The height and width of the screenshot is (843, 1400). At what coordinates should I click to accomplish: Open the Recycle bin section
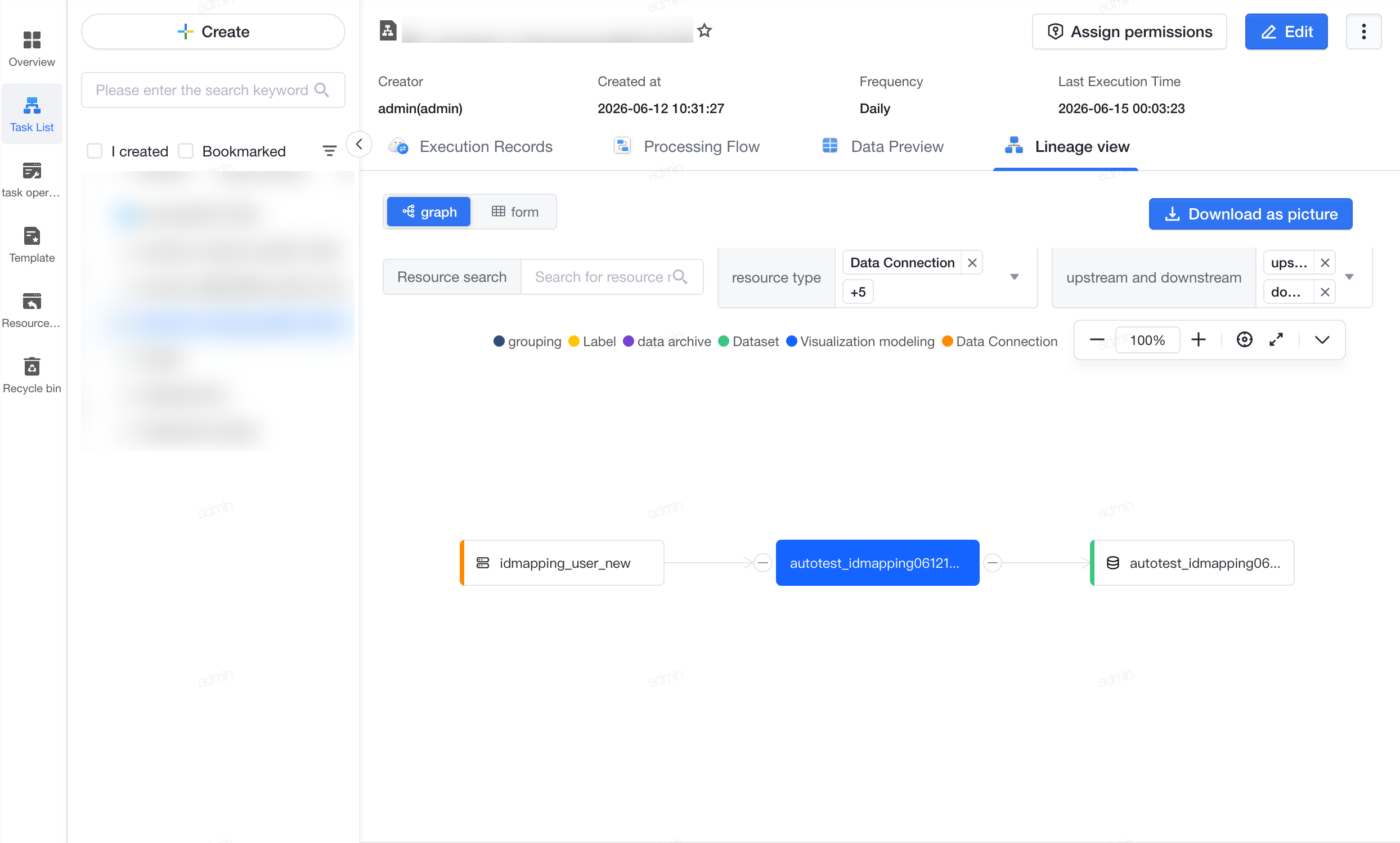32,375
